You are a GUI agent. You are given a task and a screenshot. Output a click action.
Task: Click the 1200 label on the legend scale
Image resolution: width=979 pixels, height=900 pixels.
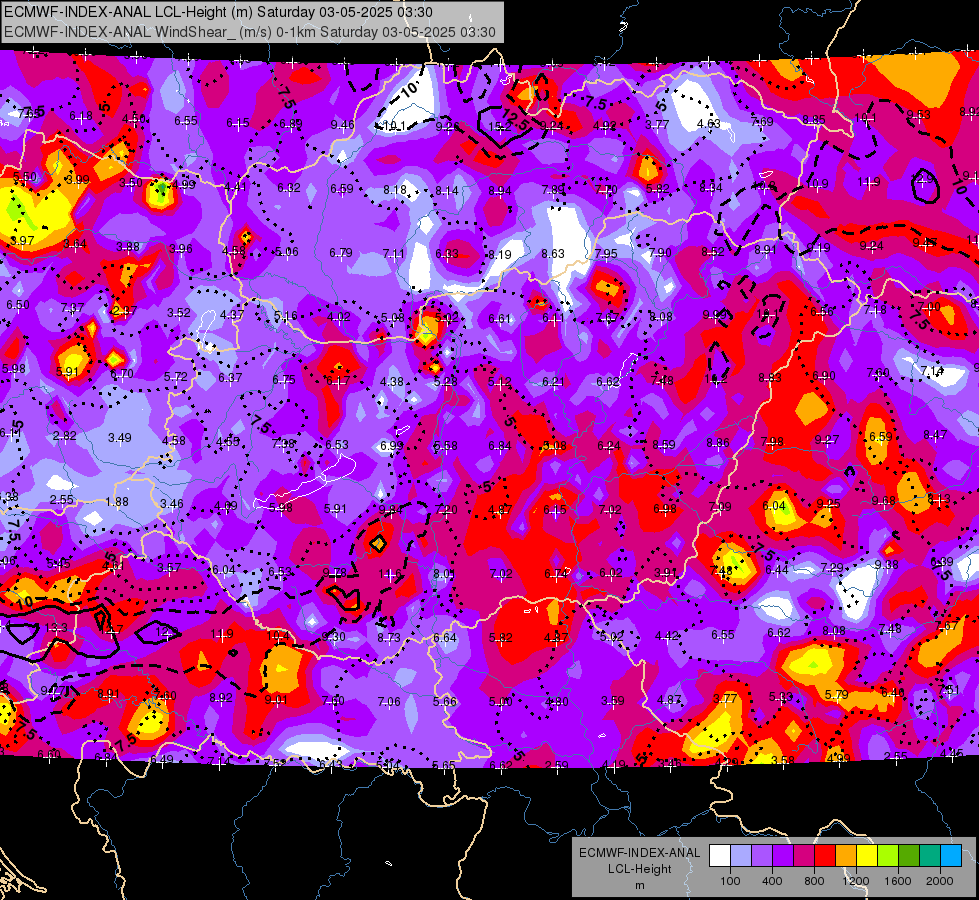(856, 881)
